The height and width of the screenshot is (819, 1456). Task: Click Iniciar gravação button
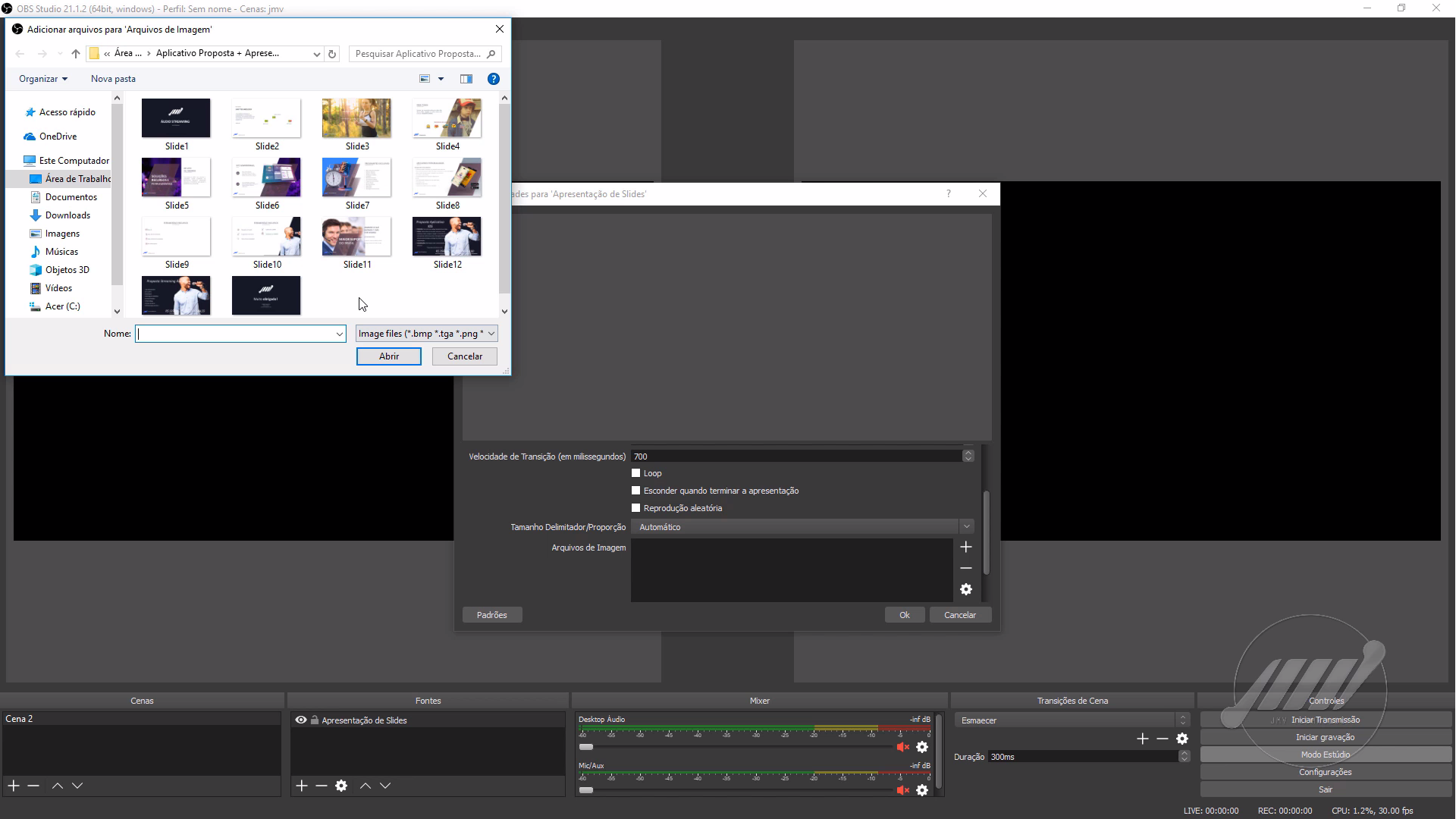1324,737
